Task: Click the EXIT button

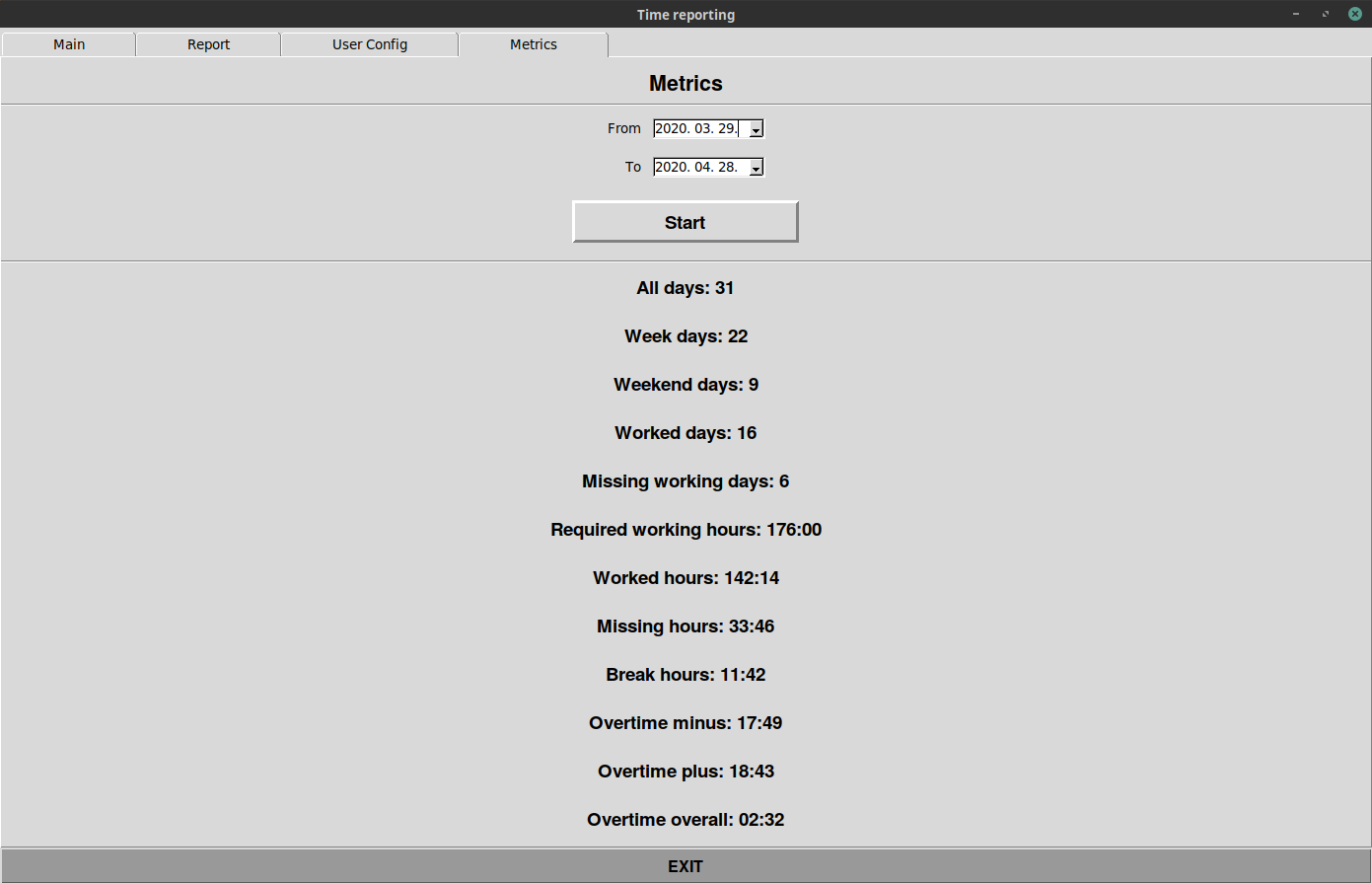Action: [x=686, y=866]
